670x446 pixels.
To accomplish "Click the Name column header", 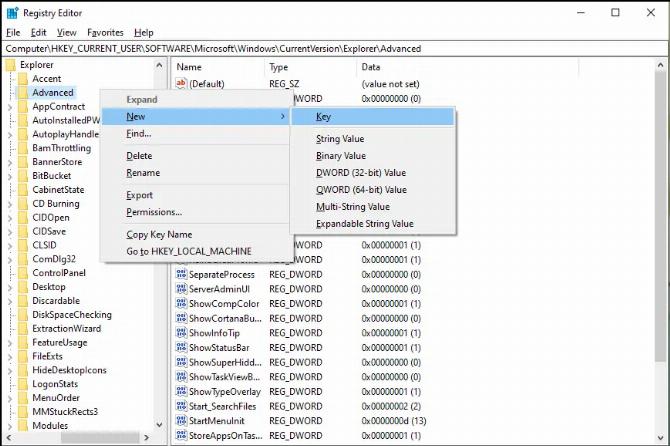I will click(219, 67).
